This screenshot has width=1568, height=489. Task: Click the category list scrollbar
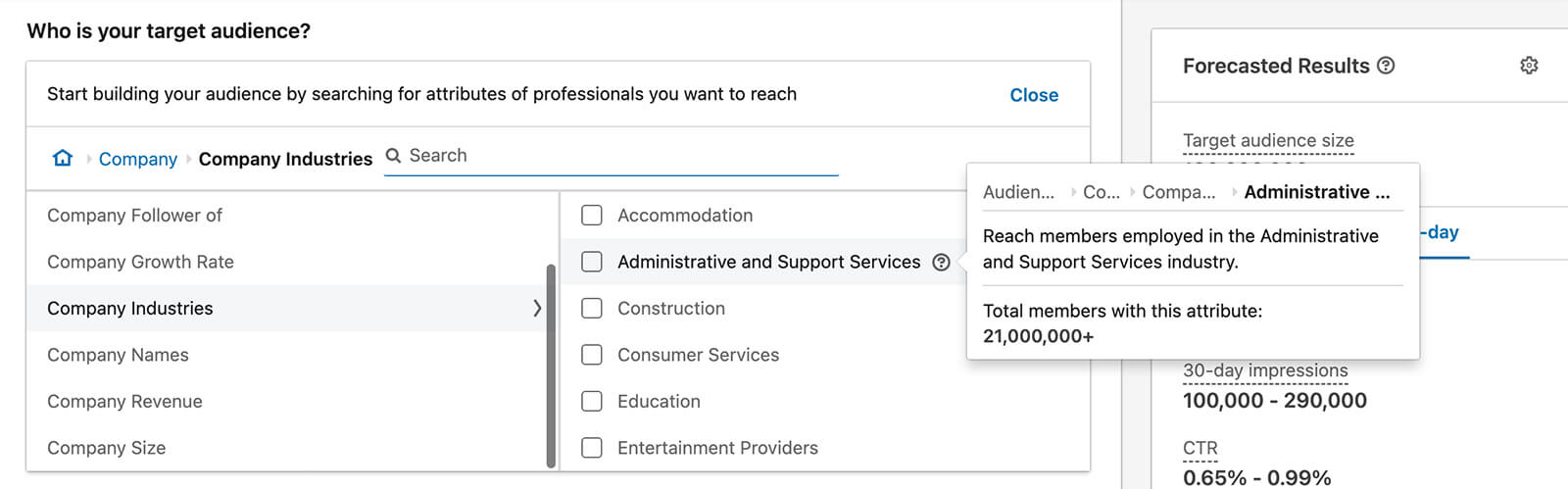(551, 366)
